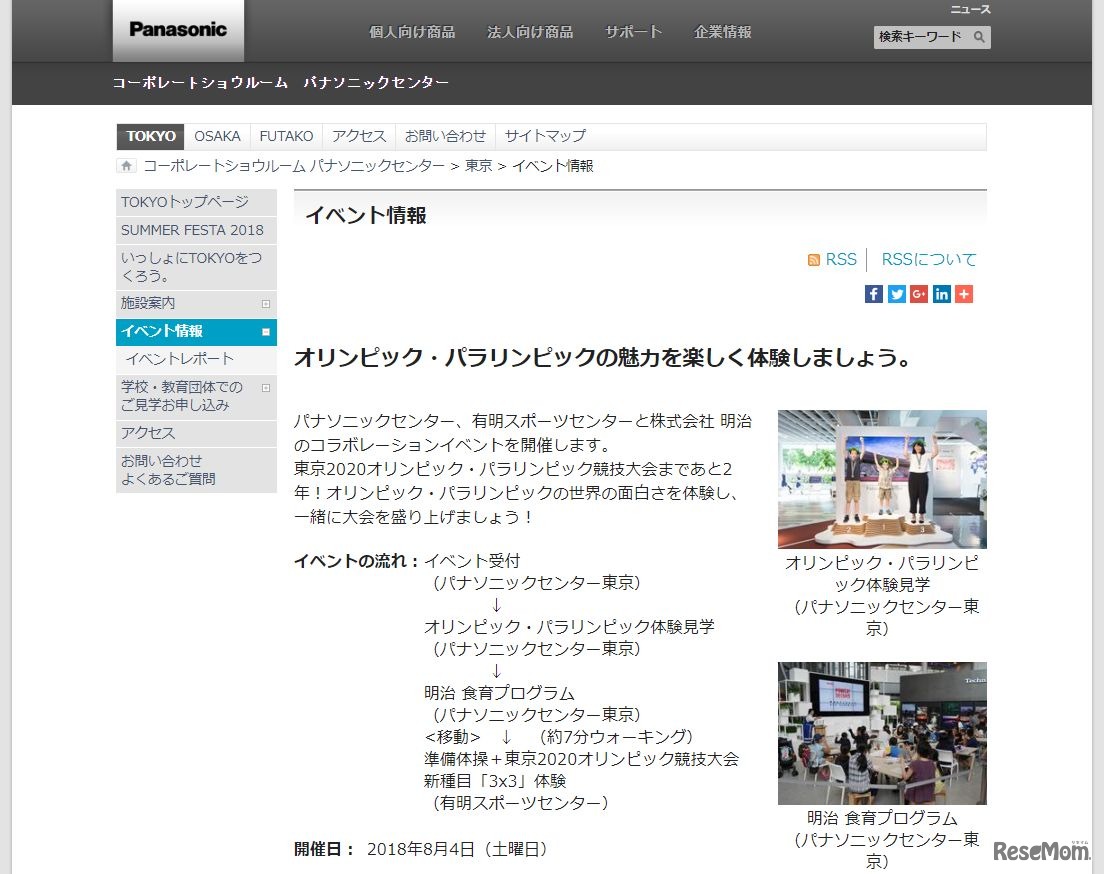Screen dimensions: 1104x874
Task: Share the page on Facebook
Action: pos(873,294)
